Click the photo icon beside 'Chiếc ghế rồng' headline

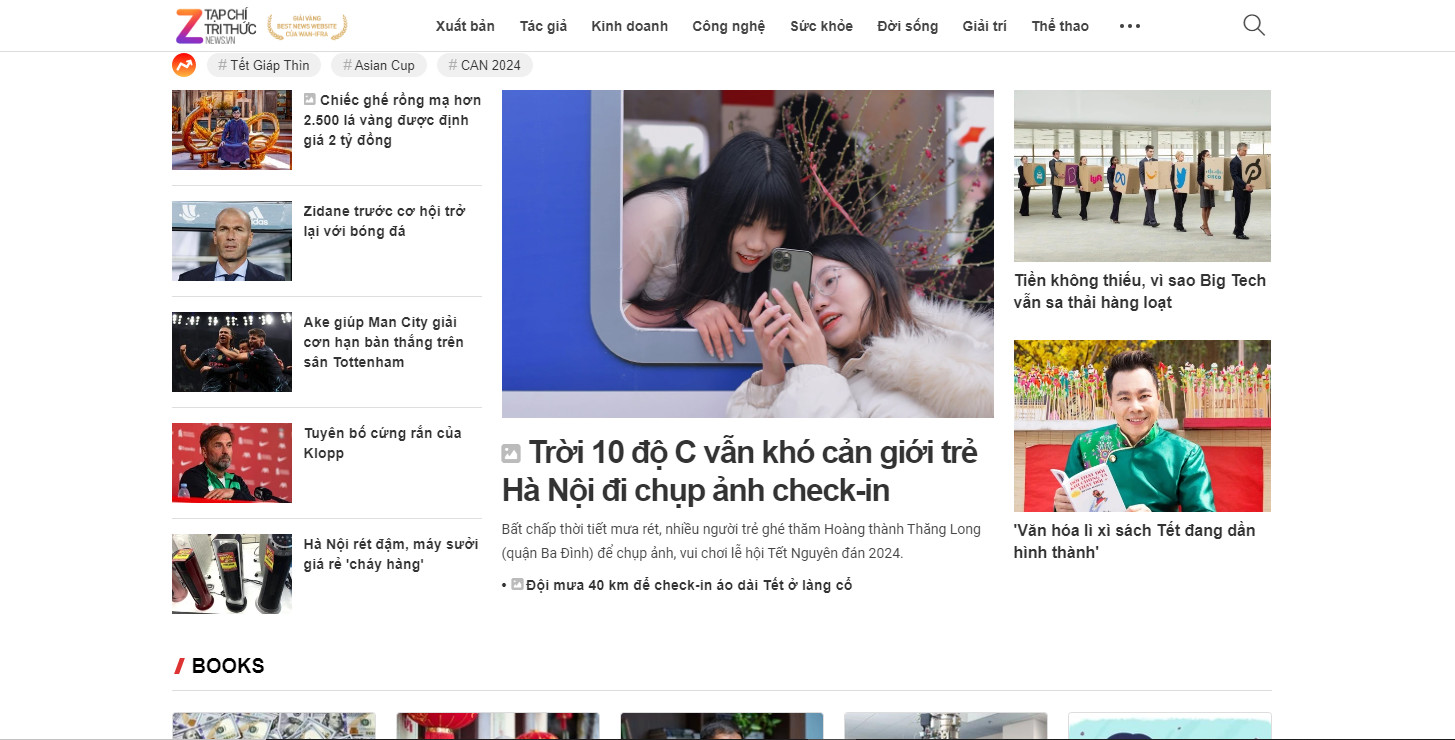(x=309, y=98)
